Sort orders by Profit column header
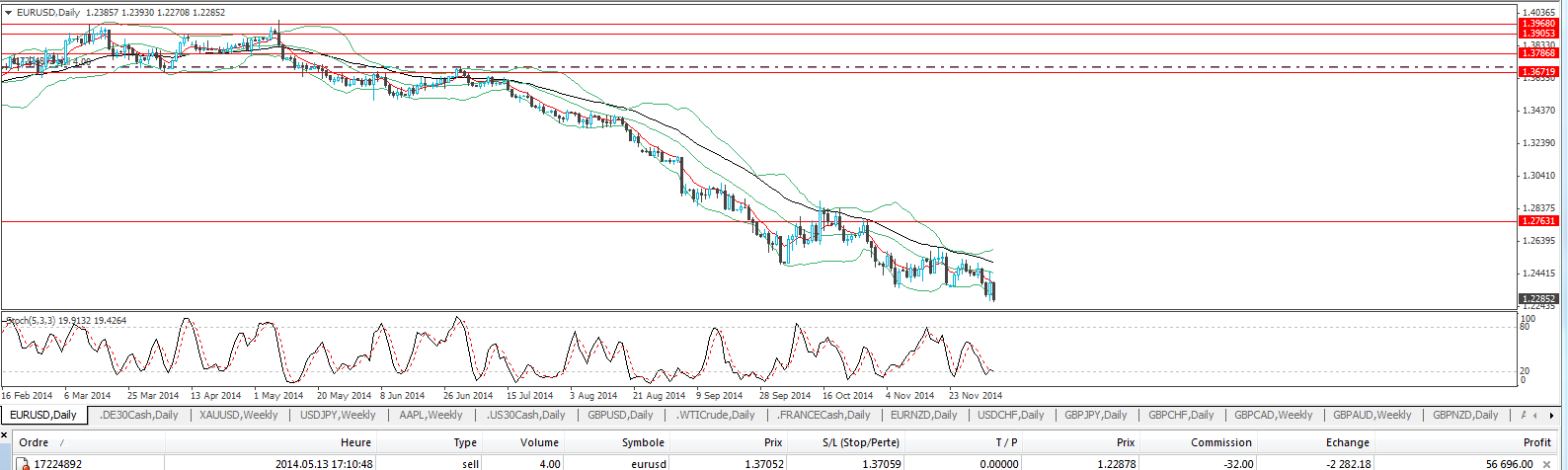The height and width of the screenshot is (470, 1568). click(1536, 442)
